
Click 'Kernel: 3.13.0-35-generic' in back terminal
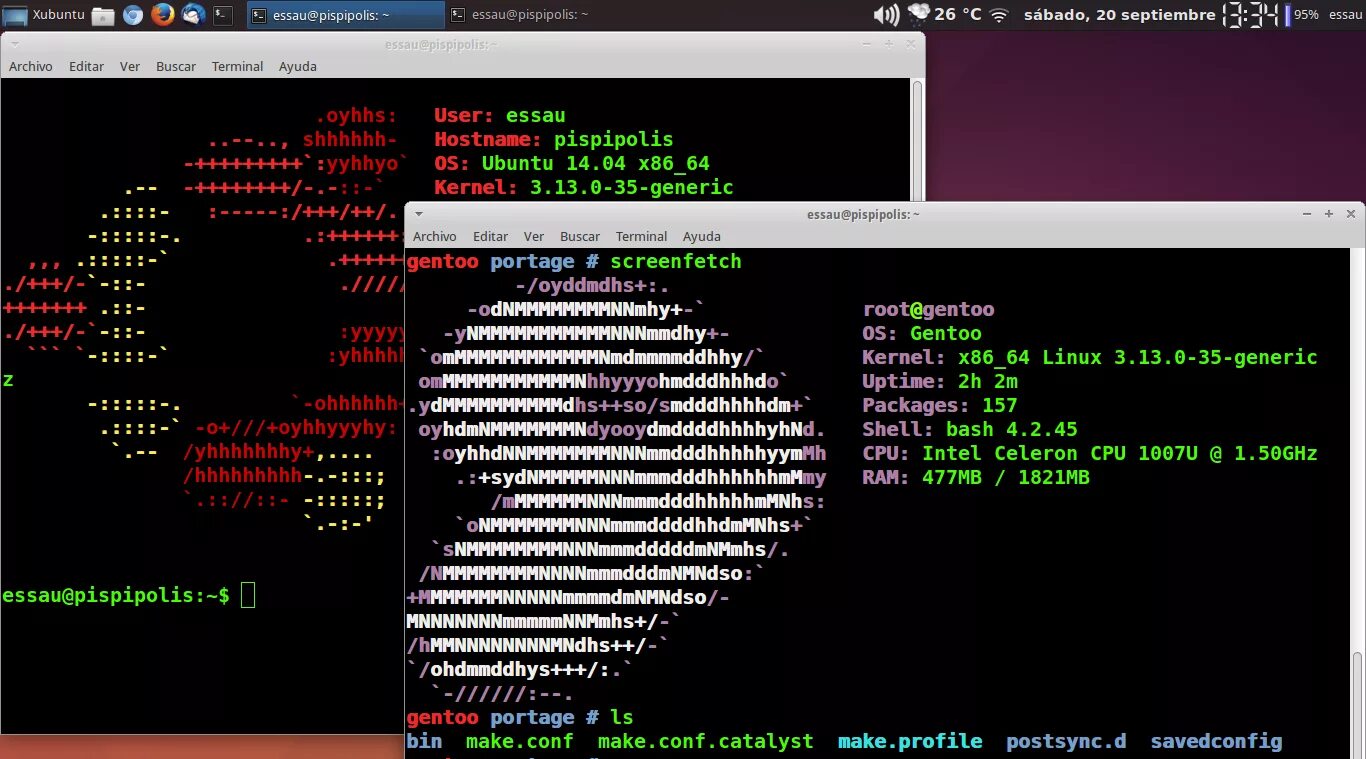[584, 188]
